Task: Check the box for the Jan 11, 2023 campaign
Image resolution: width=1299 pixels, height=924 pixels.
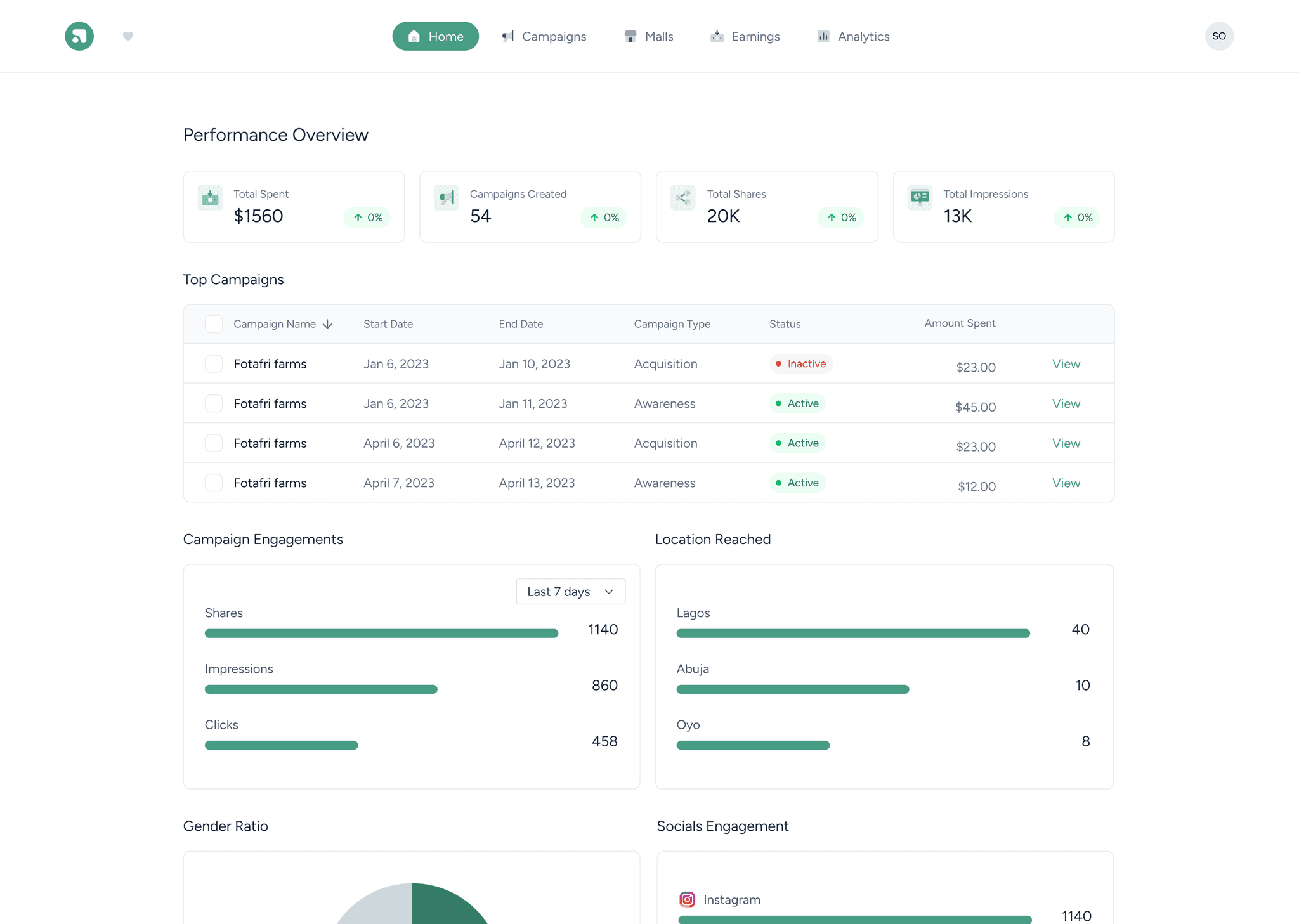Action: 214,403
